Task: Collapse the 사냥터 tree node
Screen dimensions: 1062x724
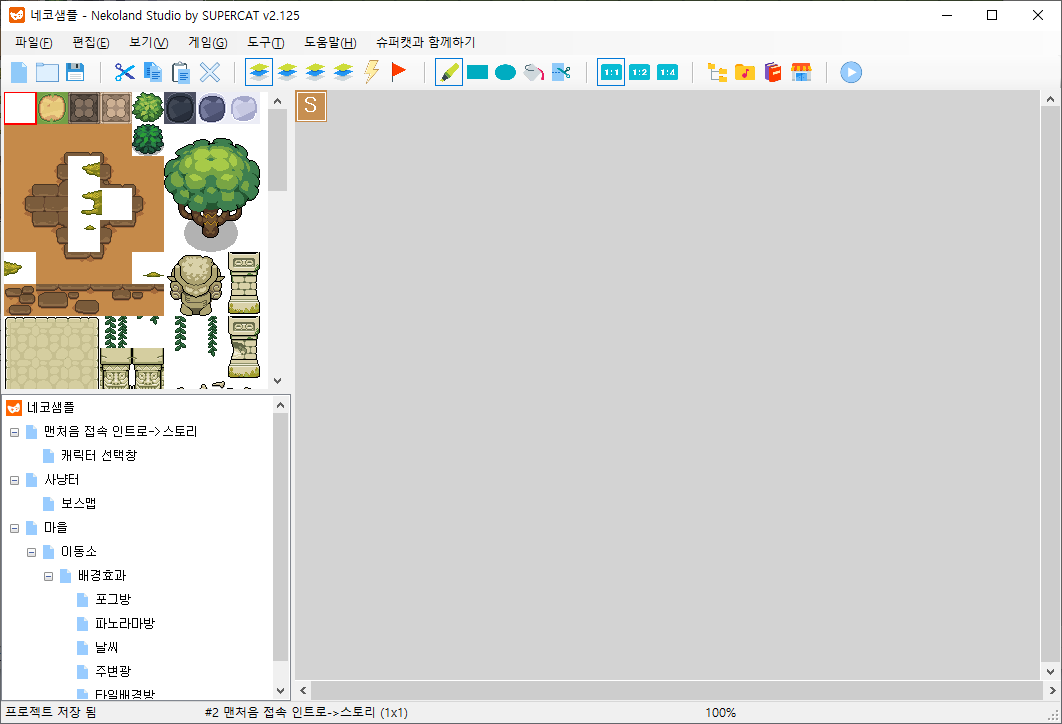Action: pyautogui.click(x=14, y=480)
